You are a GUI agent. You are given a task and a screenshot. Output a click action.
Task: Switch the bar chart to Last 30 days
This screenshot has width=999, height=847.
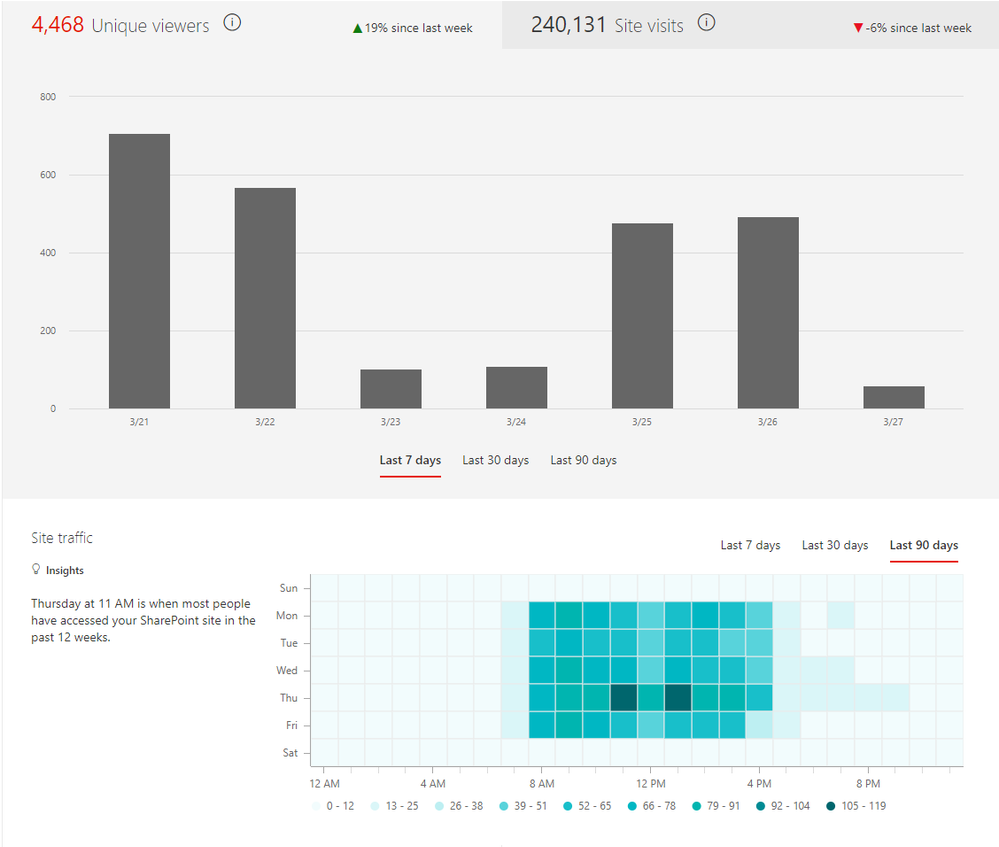coord(496,460)
